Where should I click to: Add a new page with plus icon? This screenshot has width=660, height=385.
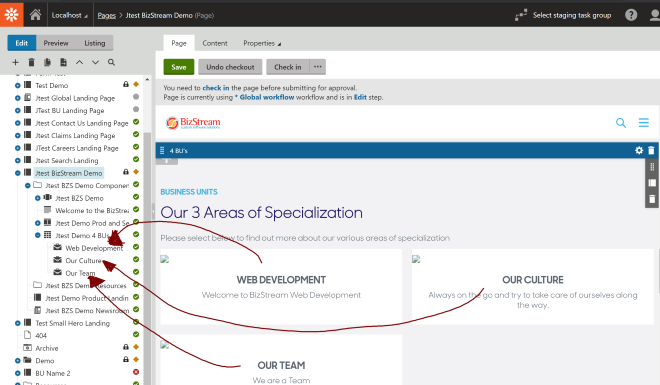pos(16,62)
